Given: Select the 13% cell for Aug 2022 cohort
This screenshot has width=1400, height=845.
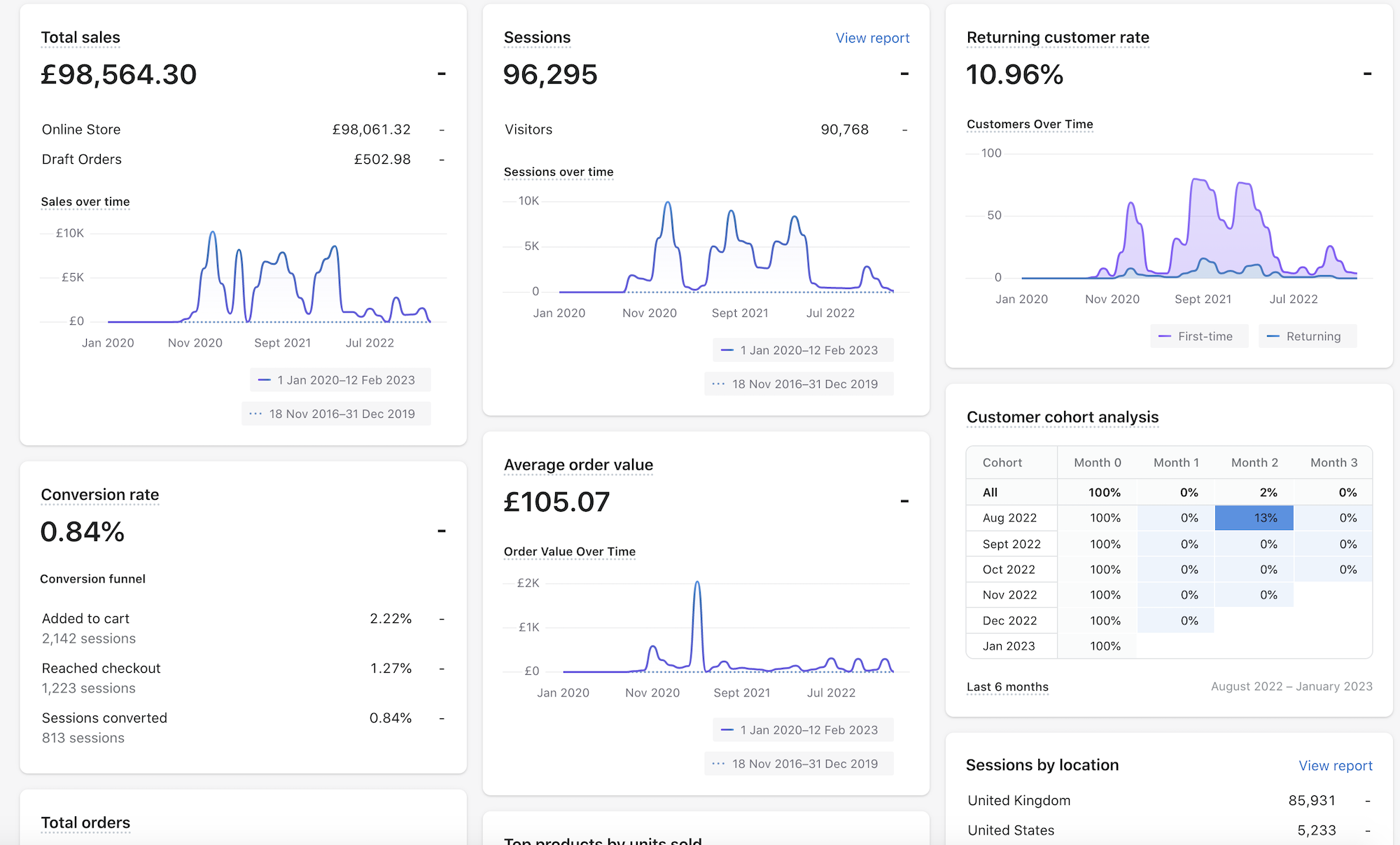Looking at the screenshot, I should [x=1254, y=518].
